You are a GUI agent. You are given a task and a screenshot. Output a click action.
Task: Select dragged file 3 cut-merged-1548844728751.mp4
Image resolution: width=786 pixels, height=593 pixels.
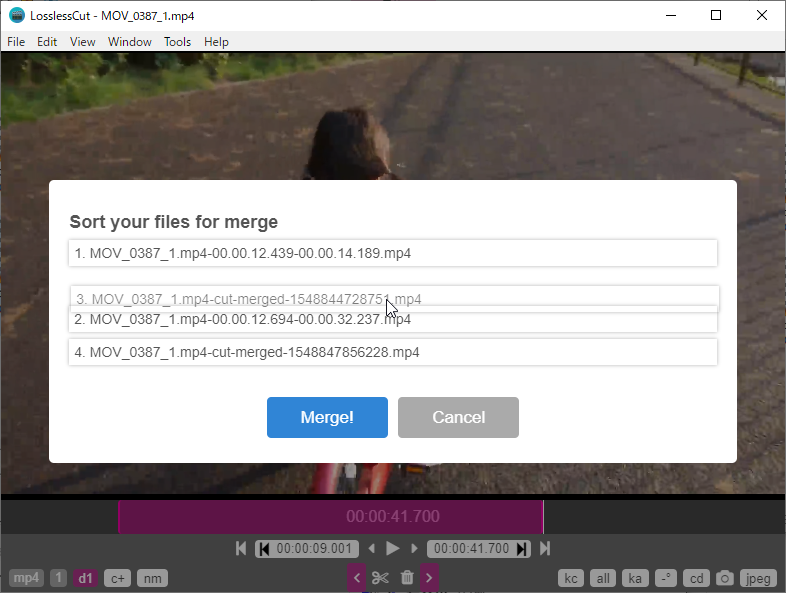pos(395,297)
